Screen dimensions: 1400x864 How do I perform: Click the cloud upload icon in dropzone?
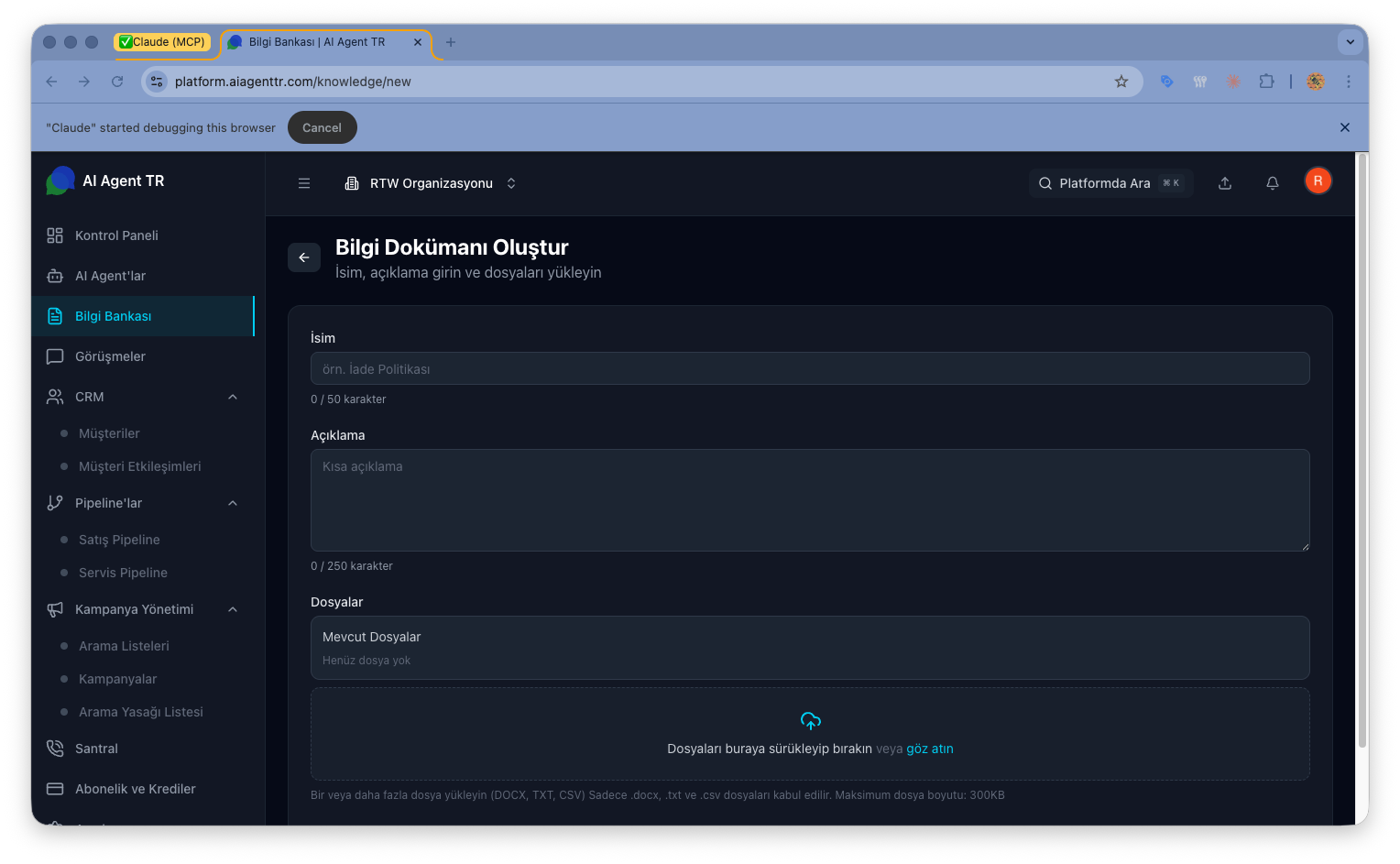click(x=811, y=721)
